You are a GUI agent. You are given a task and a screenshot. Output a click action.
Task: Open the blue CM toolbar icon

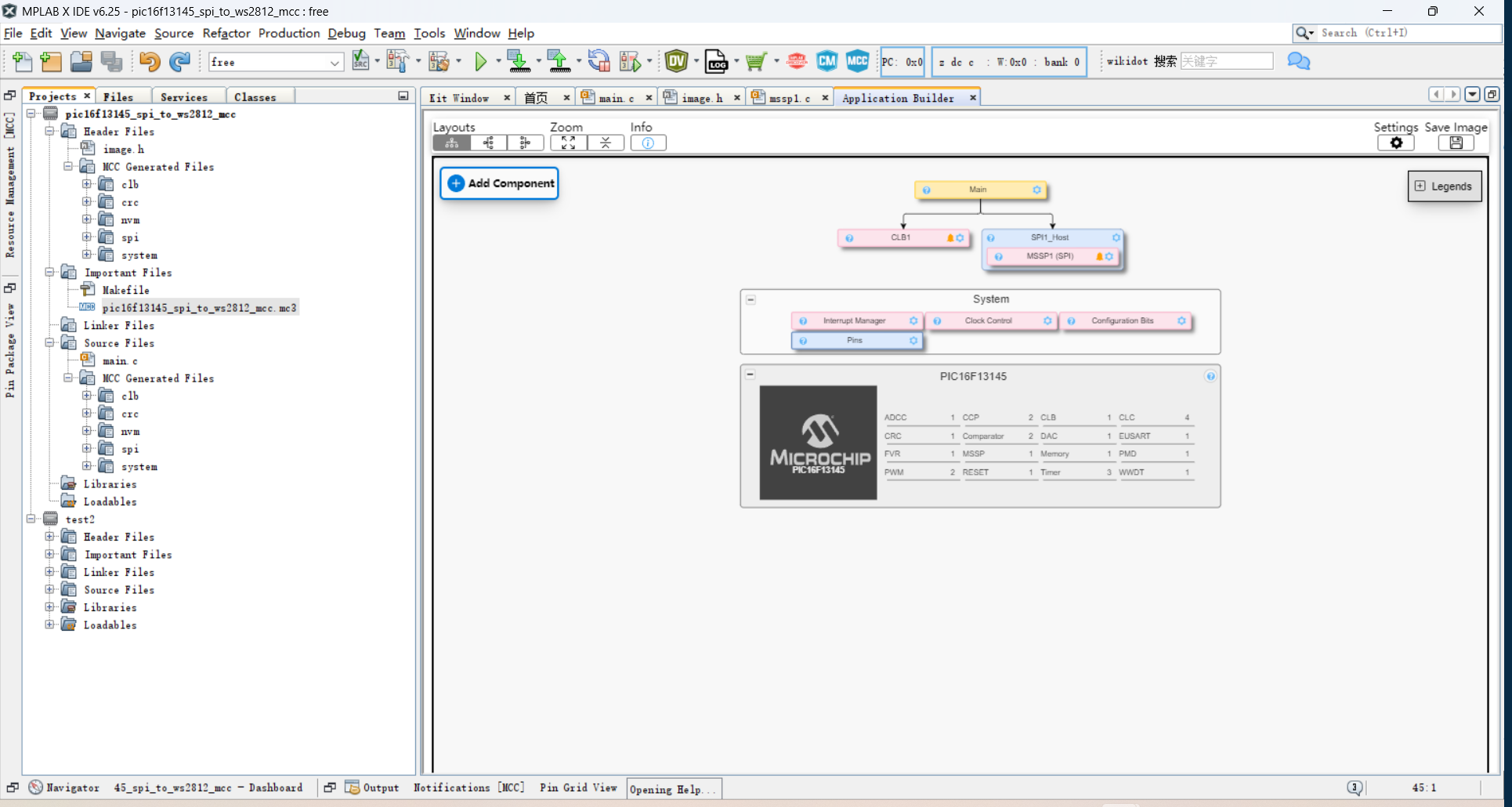[x=827, y=60]
